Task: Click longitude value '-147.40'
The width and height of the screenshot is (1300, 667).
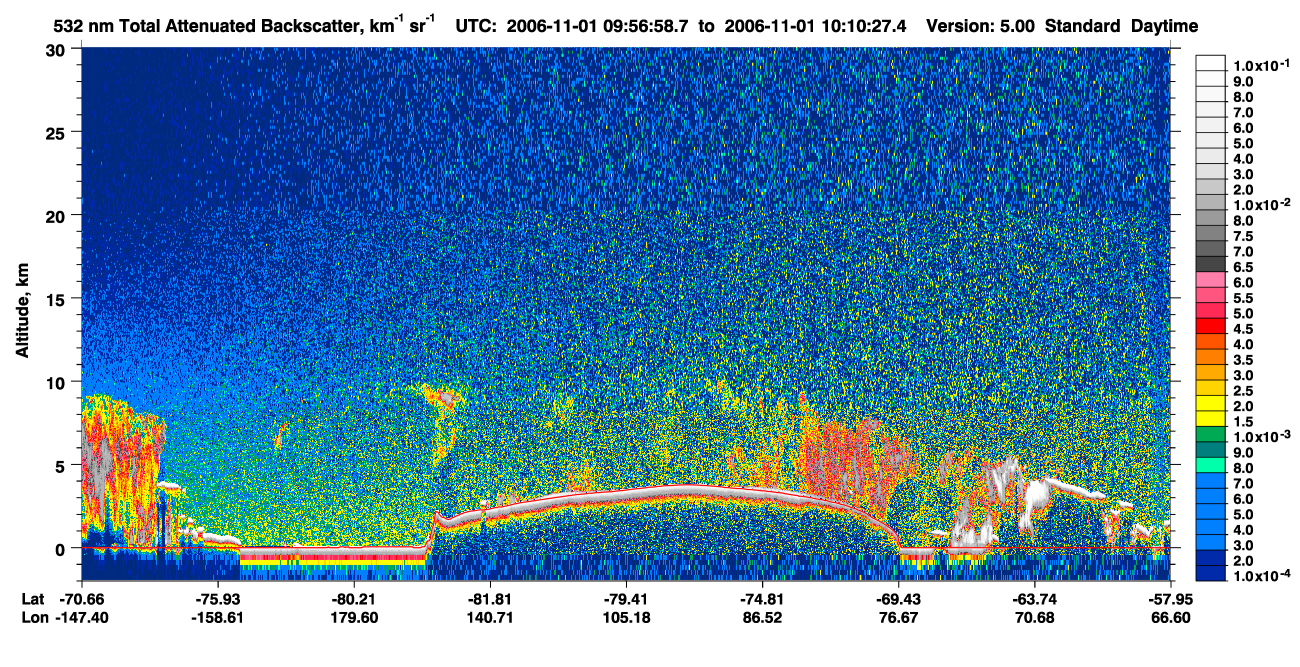Action: [81, 618]
